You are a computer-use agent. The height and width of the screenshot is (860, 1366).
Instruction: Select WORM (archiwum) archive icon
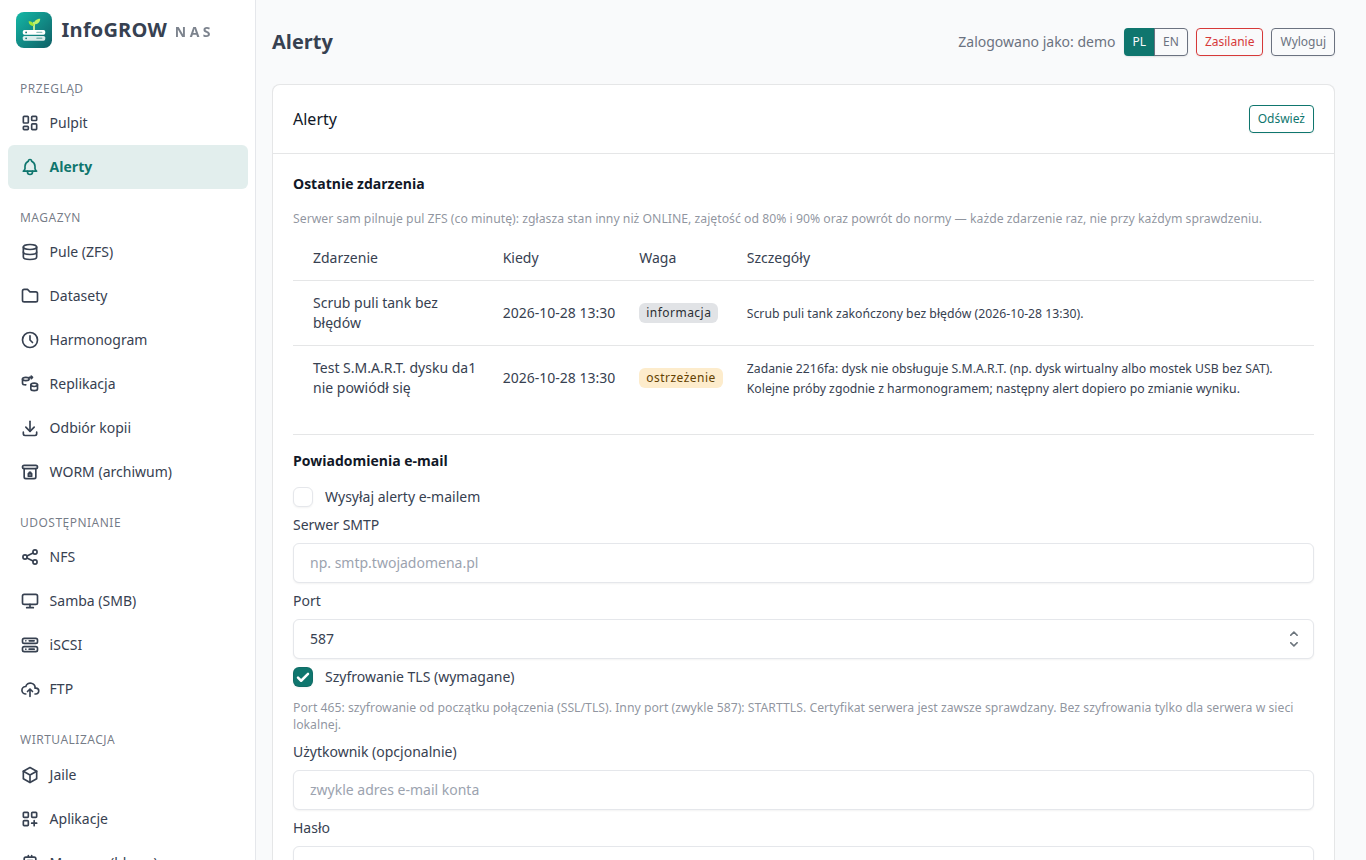click(30, 472)
